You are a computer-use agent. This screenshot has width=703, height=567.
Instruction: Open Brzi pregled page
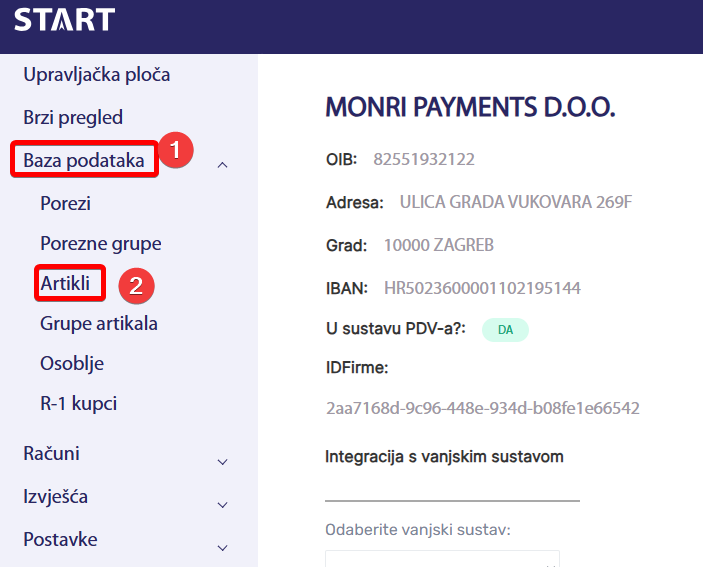click(x=73, y=118)
